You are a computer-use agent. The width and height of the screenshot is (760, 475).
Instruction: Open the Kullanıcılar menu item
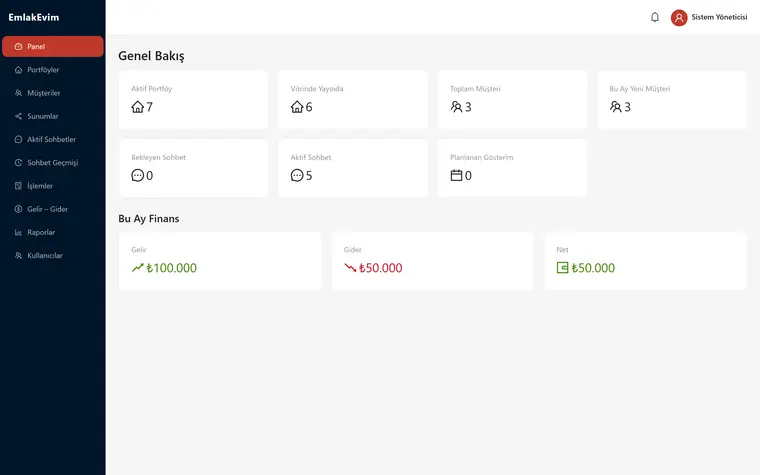(53, 256)
